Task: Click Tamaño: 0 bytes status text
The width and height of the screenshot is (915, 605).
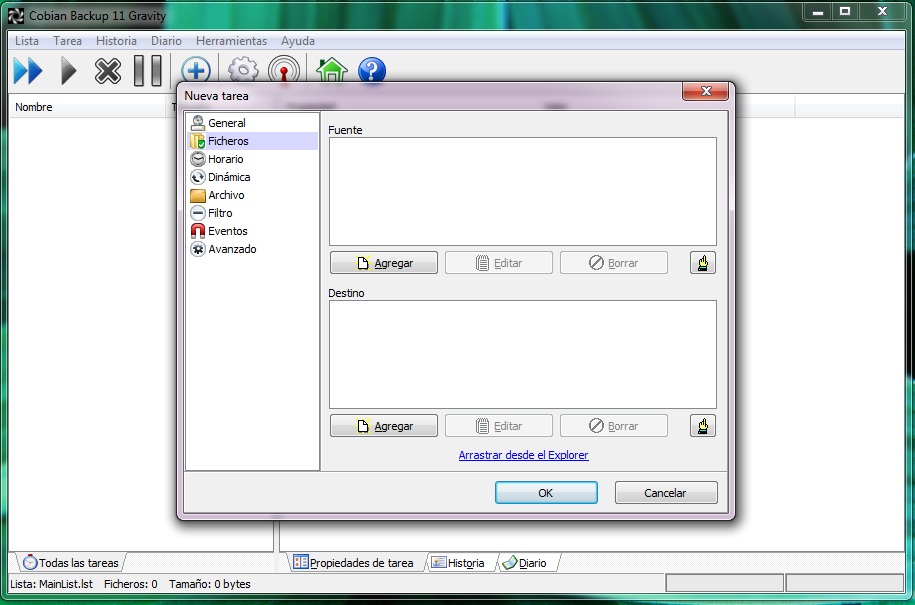Action: pos(209,584)
